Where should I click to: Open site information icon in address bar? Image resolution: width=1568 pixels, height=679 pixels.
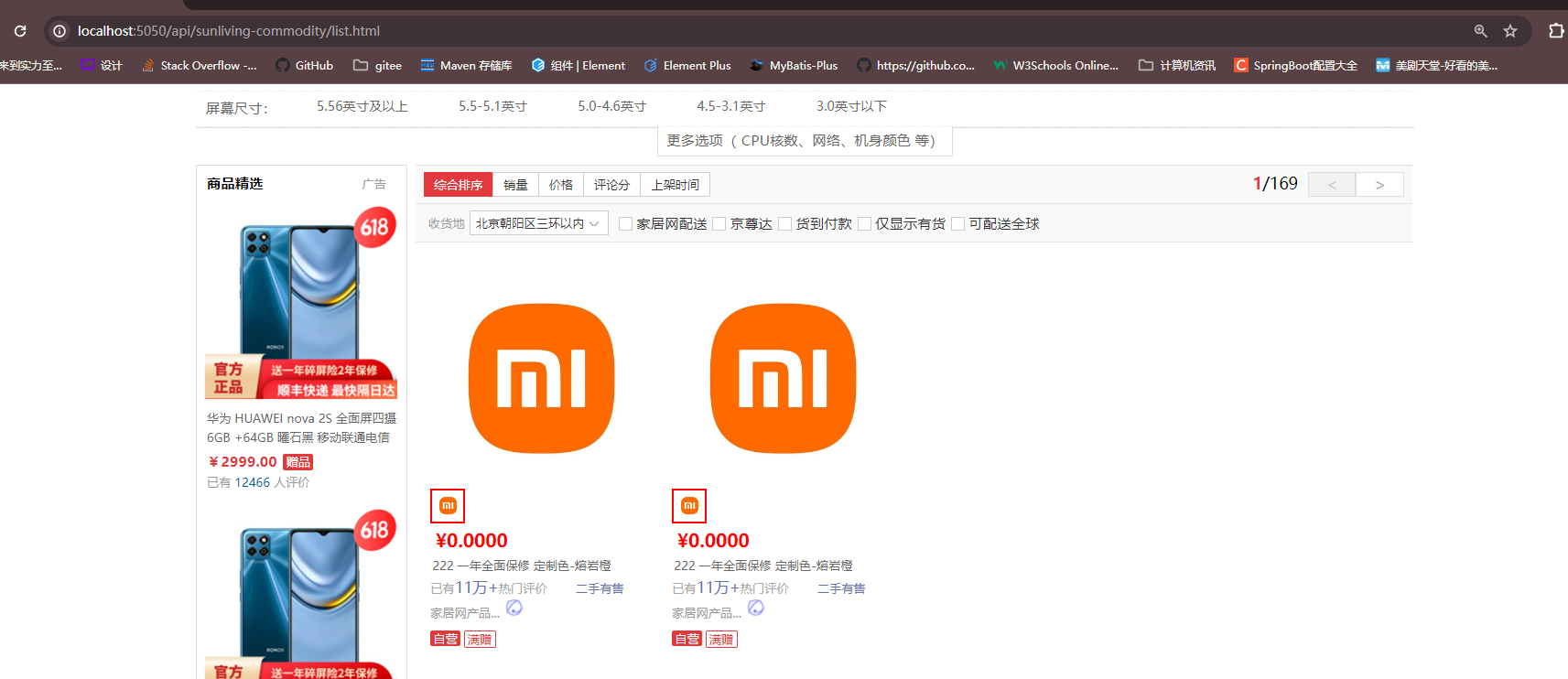(x=59, y=31)
